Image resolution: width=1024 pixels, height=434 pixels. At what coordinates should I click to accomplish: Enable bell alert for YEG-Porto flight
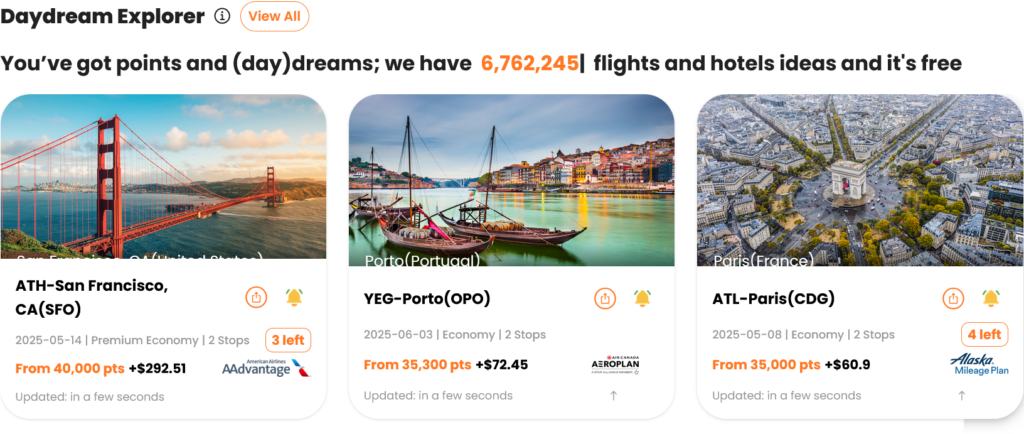click(x=642, y=298)
